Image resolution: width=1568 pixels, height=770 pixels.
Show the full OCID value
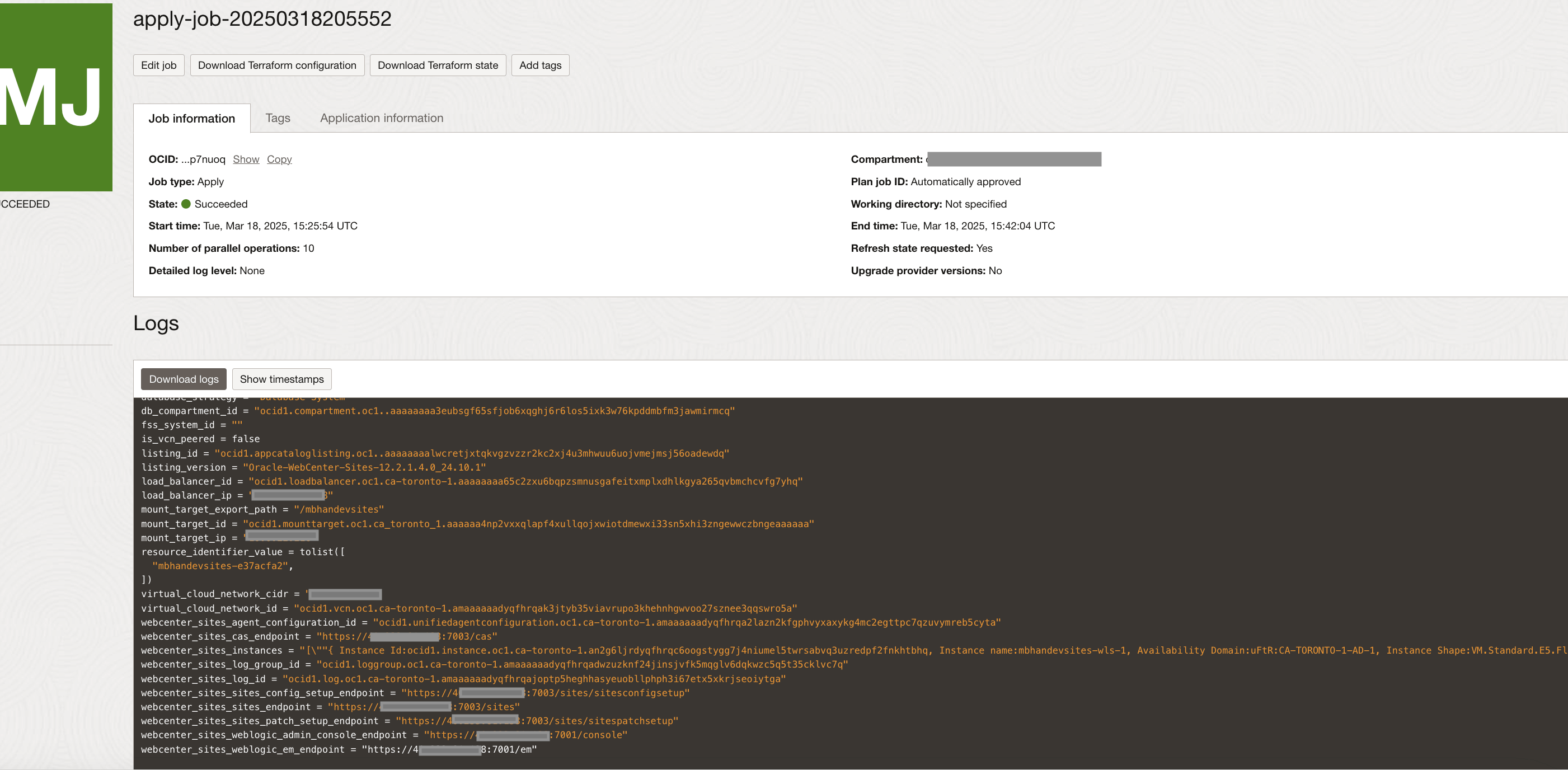coord(246,159)
